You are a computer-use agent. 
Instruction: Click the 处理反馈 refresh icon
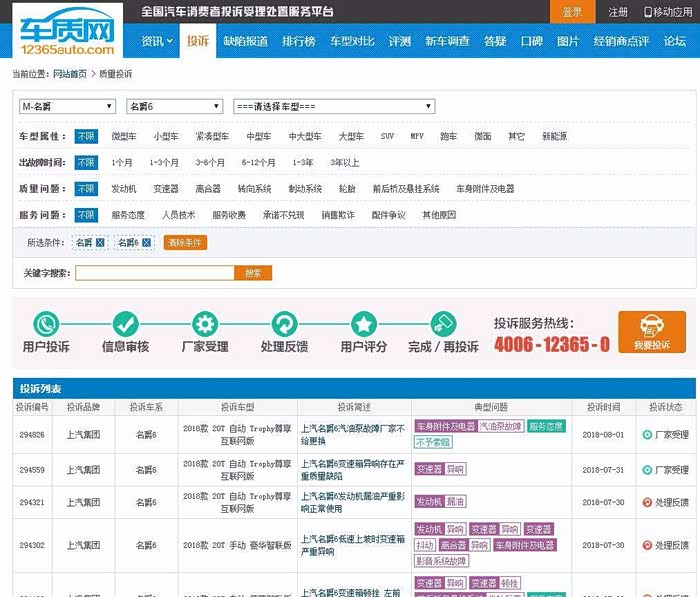pos(284,324)
